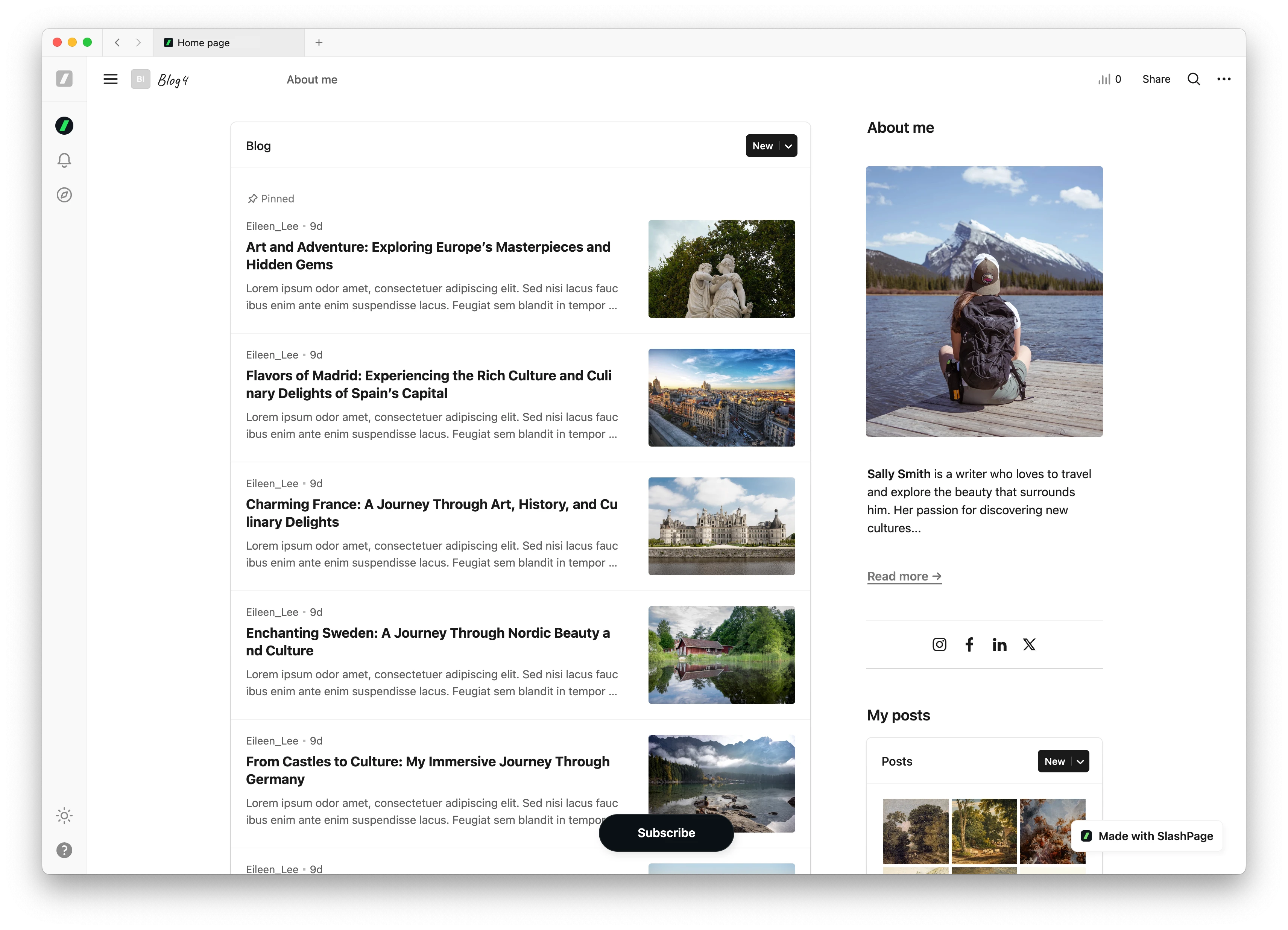Open the compass explore icon
The height and width of the screenshot is (930, 1288).
[64, 195]
